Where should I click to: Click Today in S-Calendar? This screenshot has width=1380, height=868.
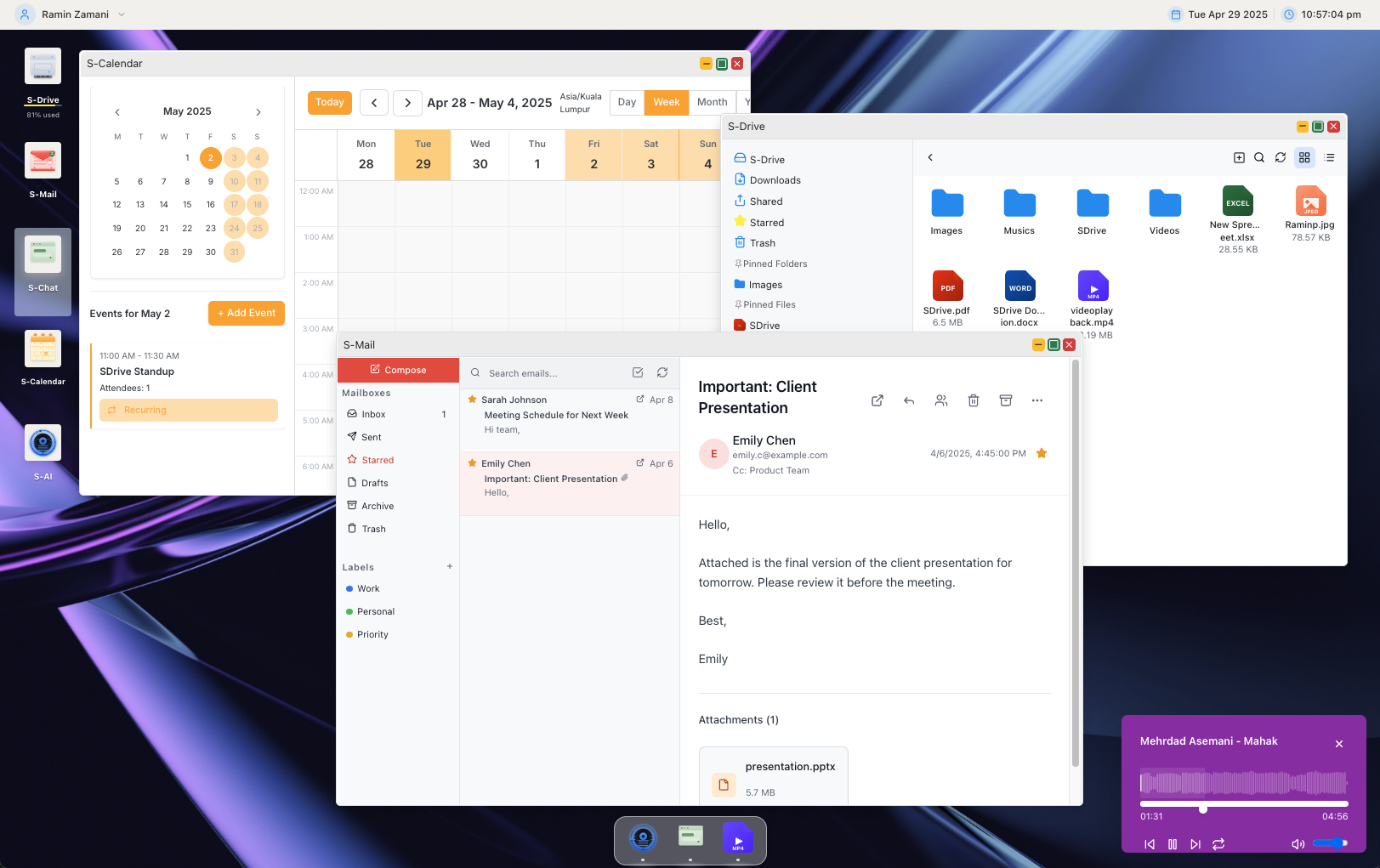coord(329,102)
